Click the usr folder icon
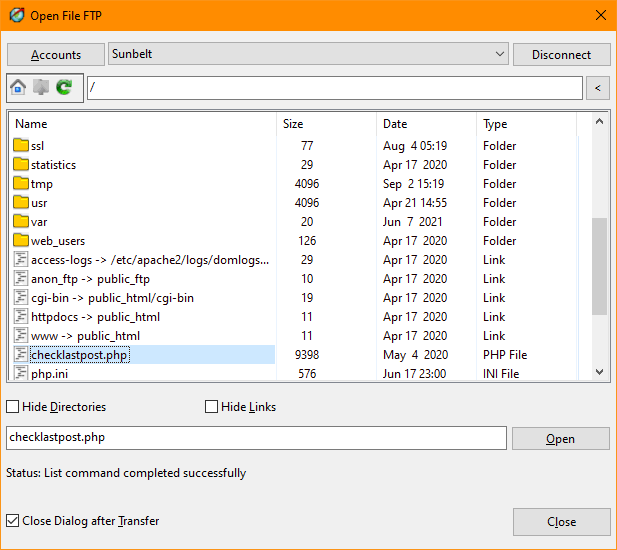Image resolution: width=617 pixels, height=550 pixels. click(21, 202)
